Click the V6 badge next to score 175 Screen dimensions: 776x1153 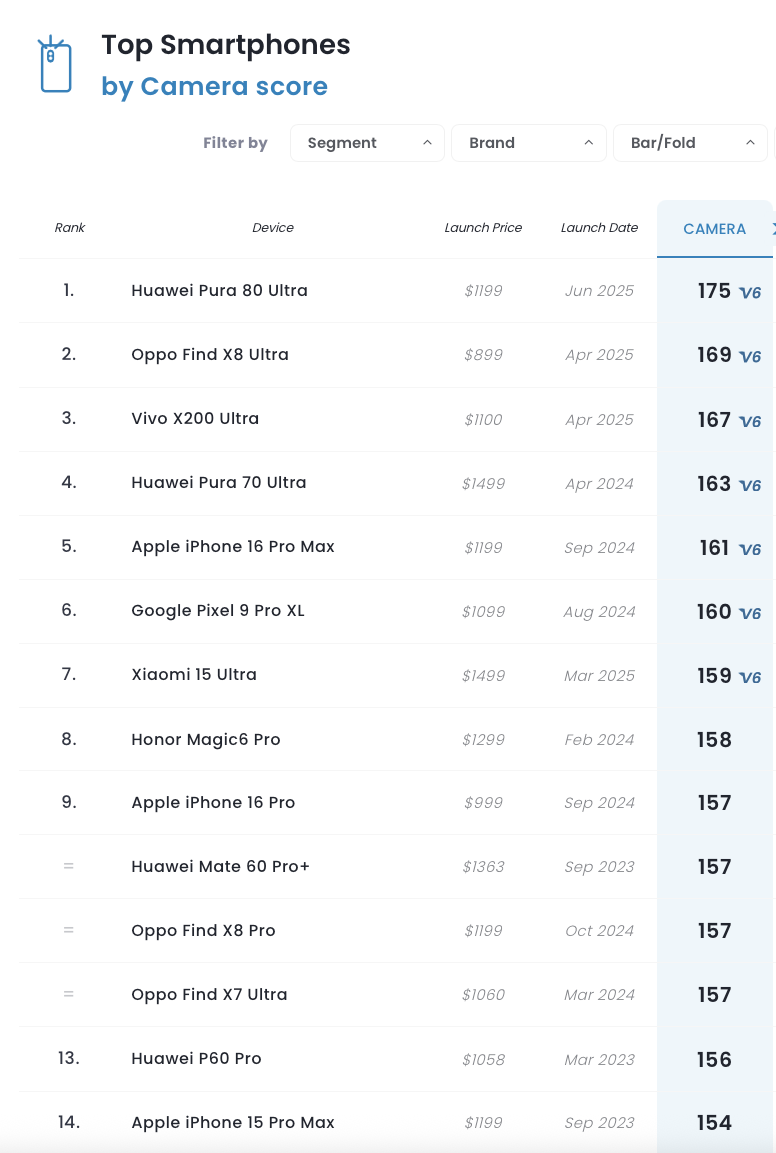[750, 293]
